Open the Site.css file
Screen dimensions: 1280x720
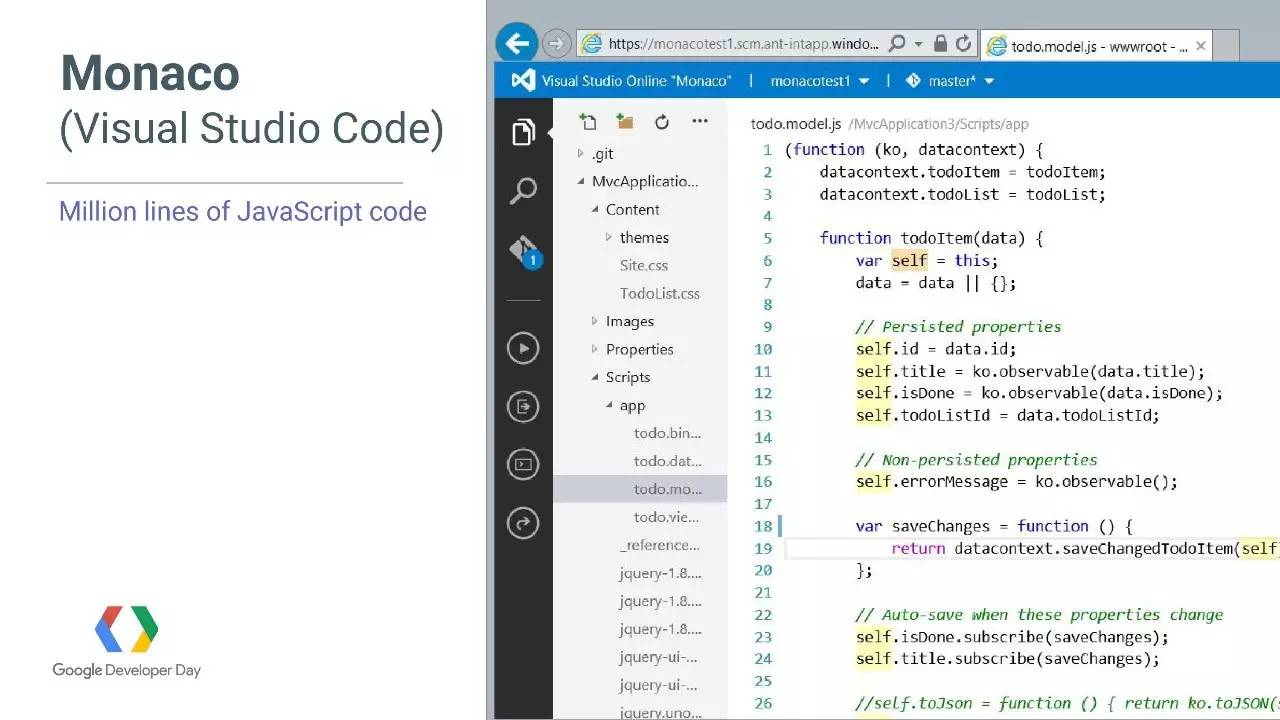(644, 266)
